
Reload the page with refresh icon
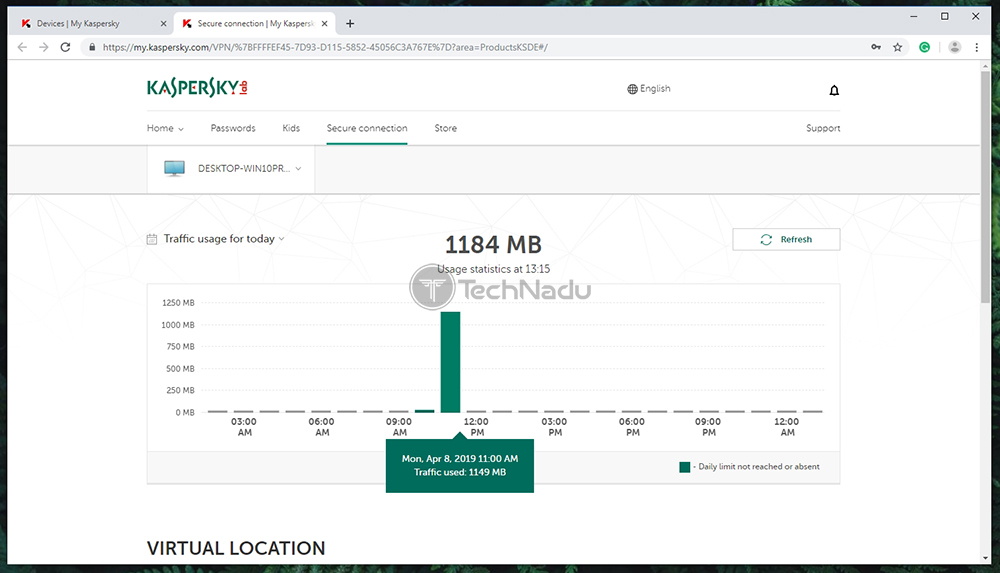[65, 47]
